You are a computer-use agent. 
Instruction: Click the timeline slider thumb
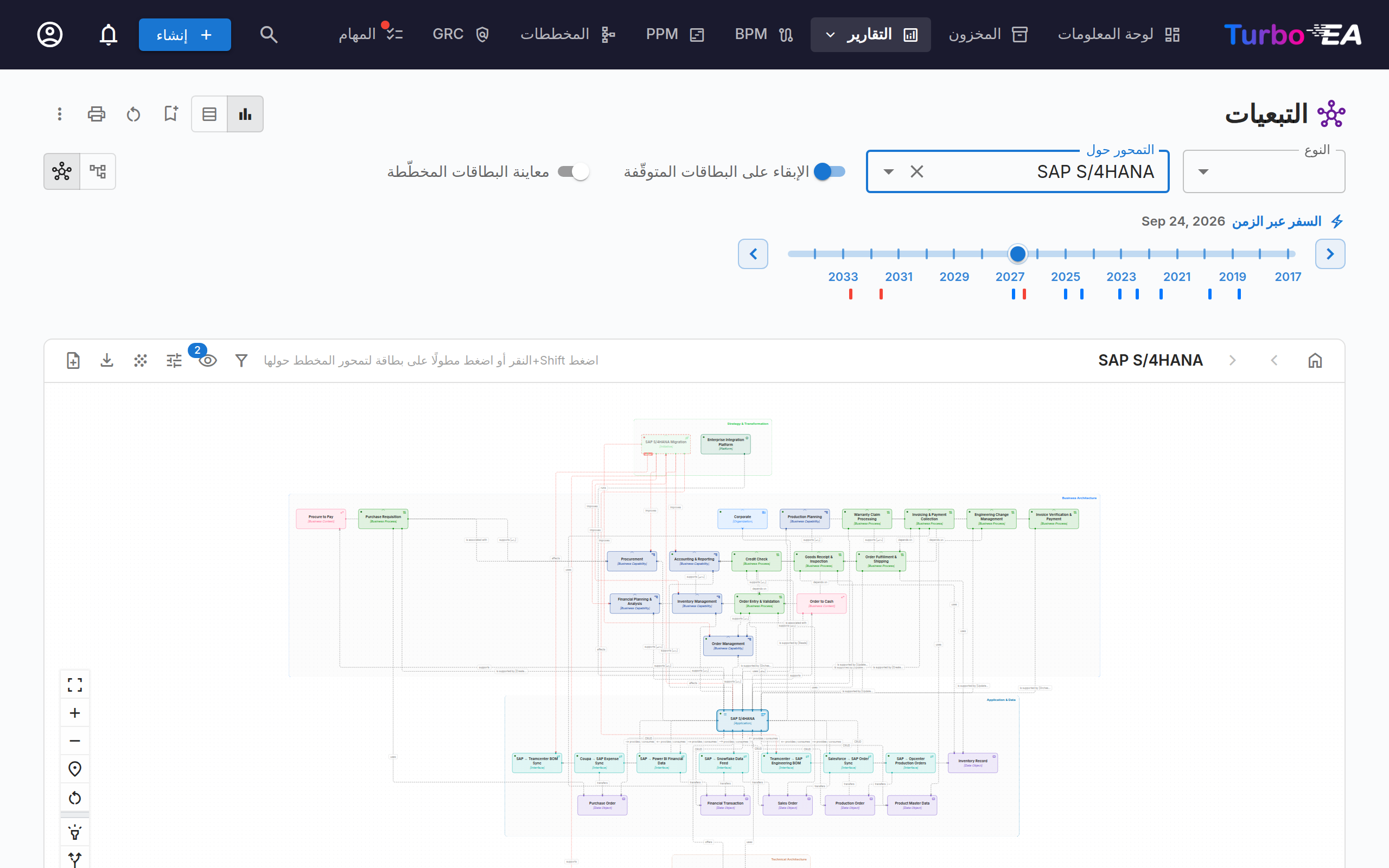[1018, 254]
